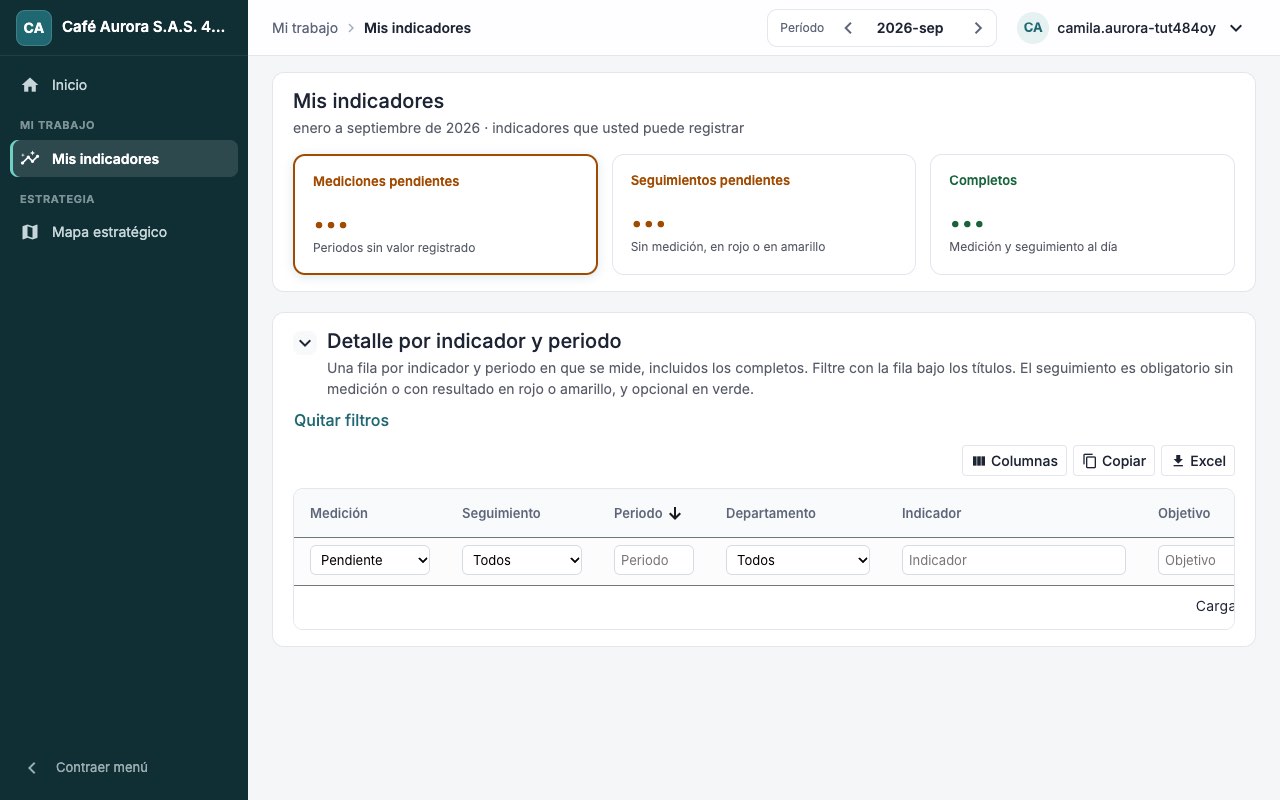Focus the Indicador filter field
1280x800 pixels.
(x=1014, y=560)
